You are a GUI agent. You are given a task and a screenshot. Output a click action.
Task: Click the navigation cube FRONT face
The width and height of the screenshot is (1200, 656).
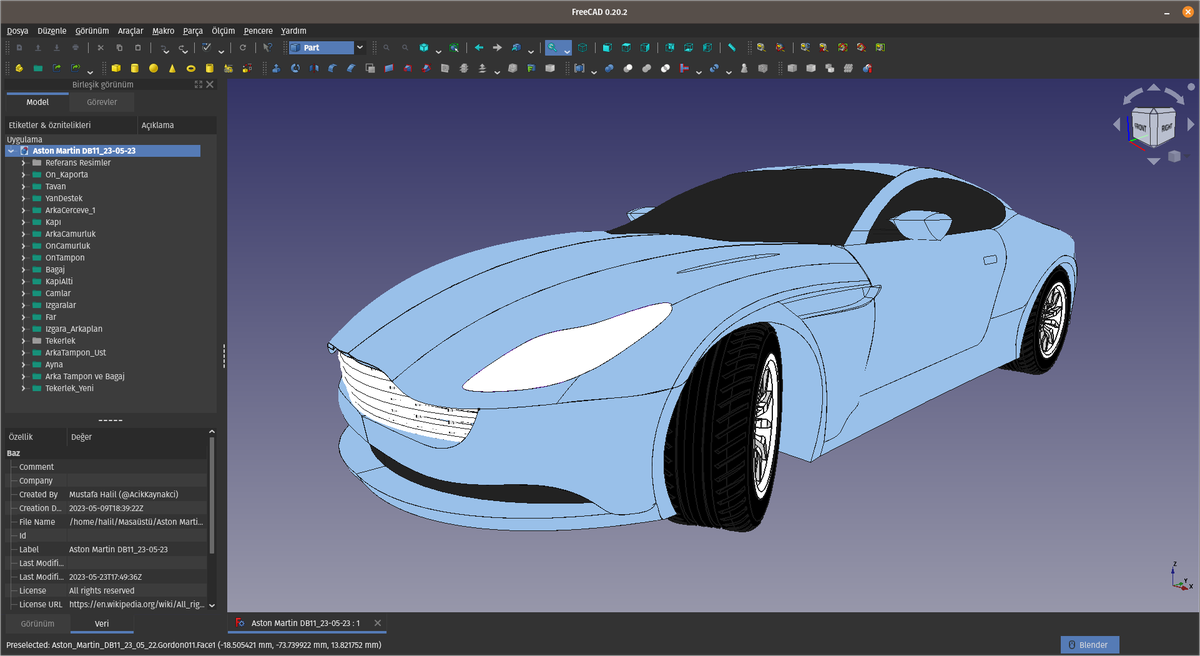[1141, 127]
